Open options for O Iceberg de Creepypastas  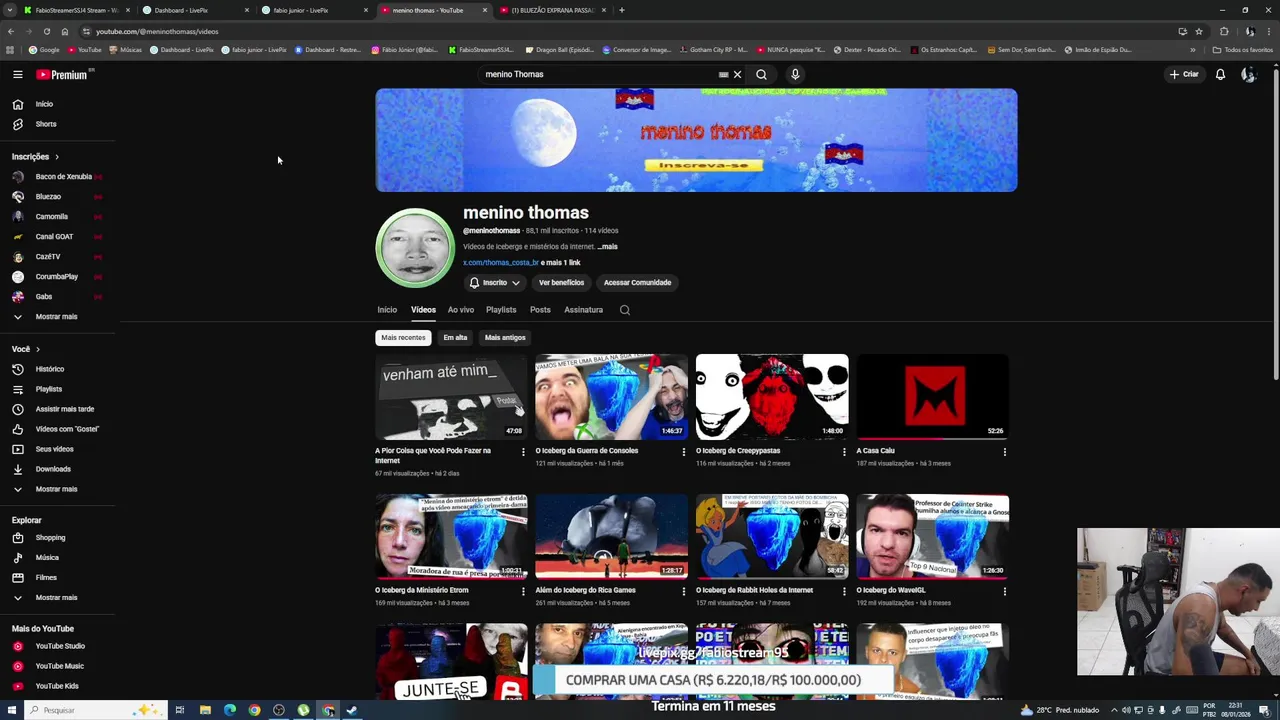click(844, 452)
